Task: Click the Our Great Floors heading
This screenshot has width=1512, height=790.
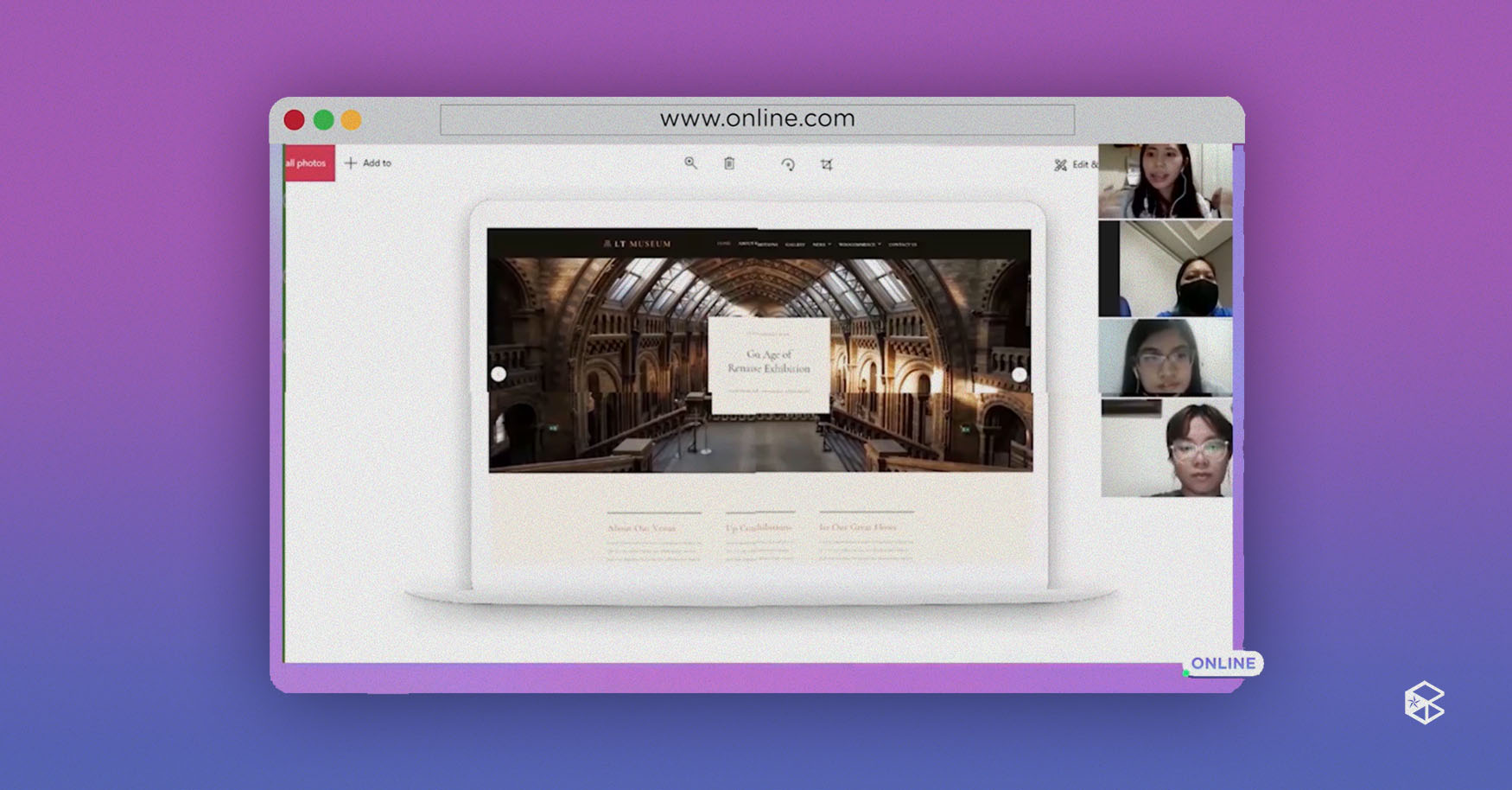Action: (858, 526)
